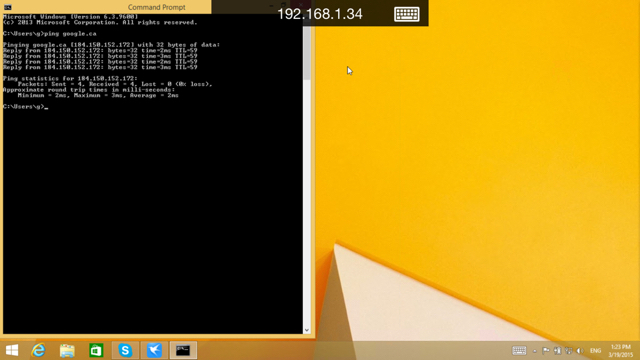Image resolution: width=640 pixels, height=360 pixels.
Task: Open the blue bird app on taskbar
Action: (154, 350)
